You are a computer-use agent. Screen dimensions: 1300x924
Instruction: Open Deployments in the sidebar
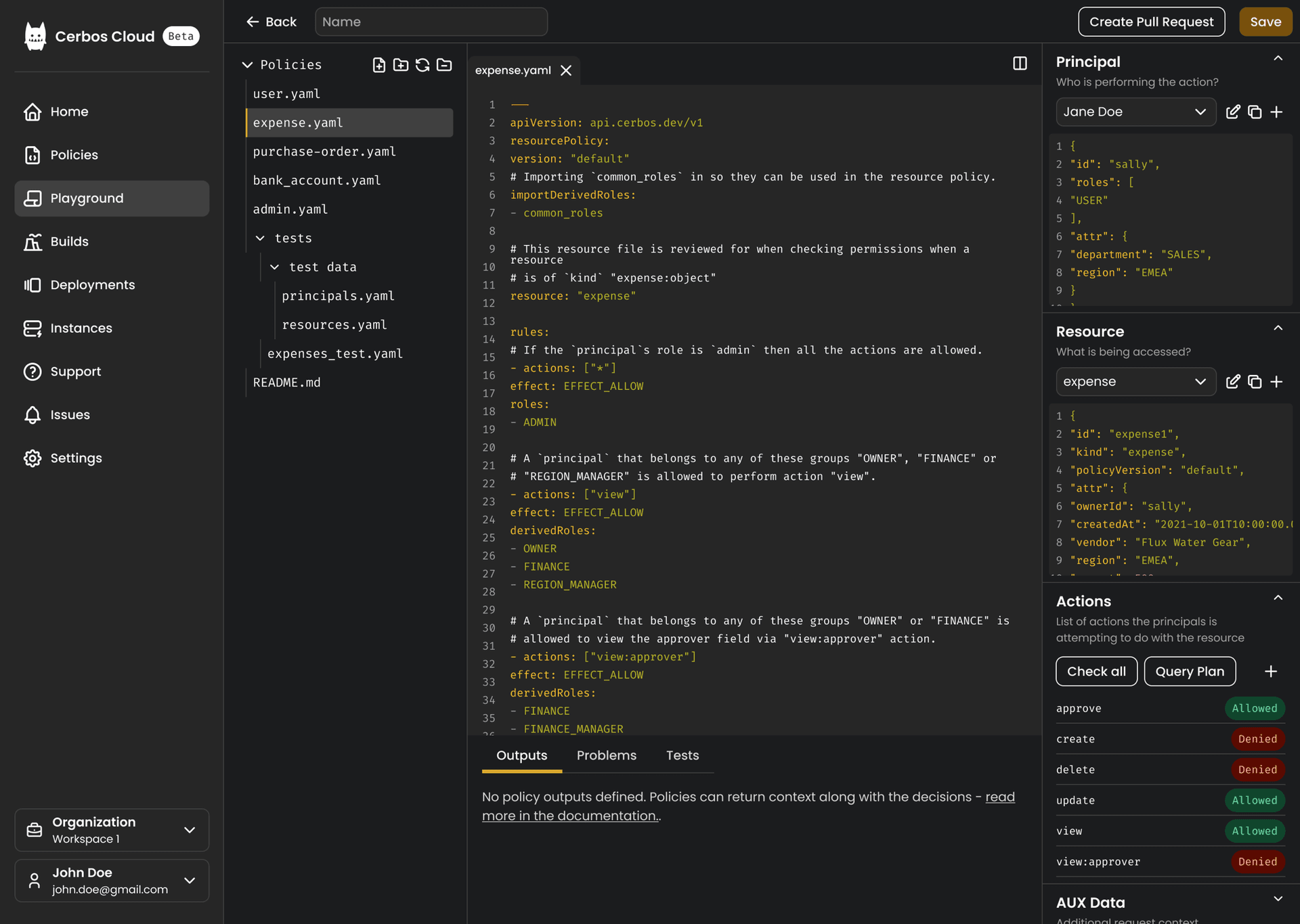(x=112, y=285)
